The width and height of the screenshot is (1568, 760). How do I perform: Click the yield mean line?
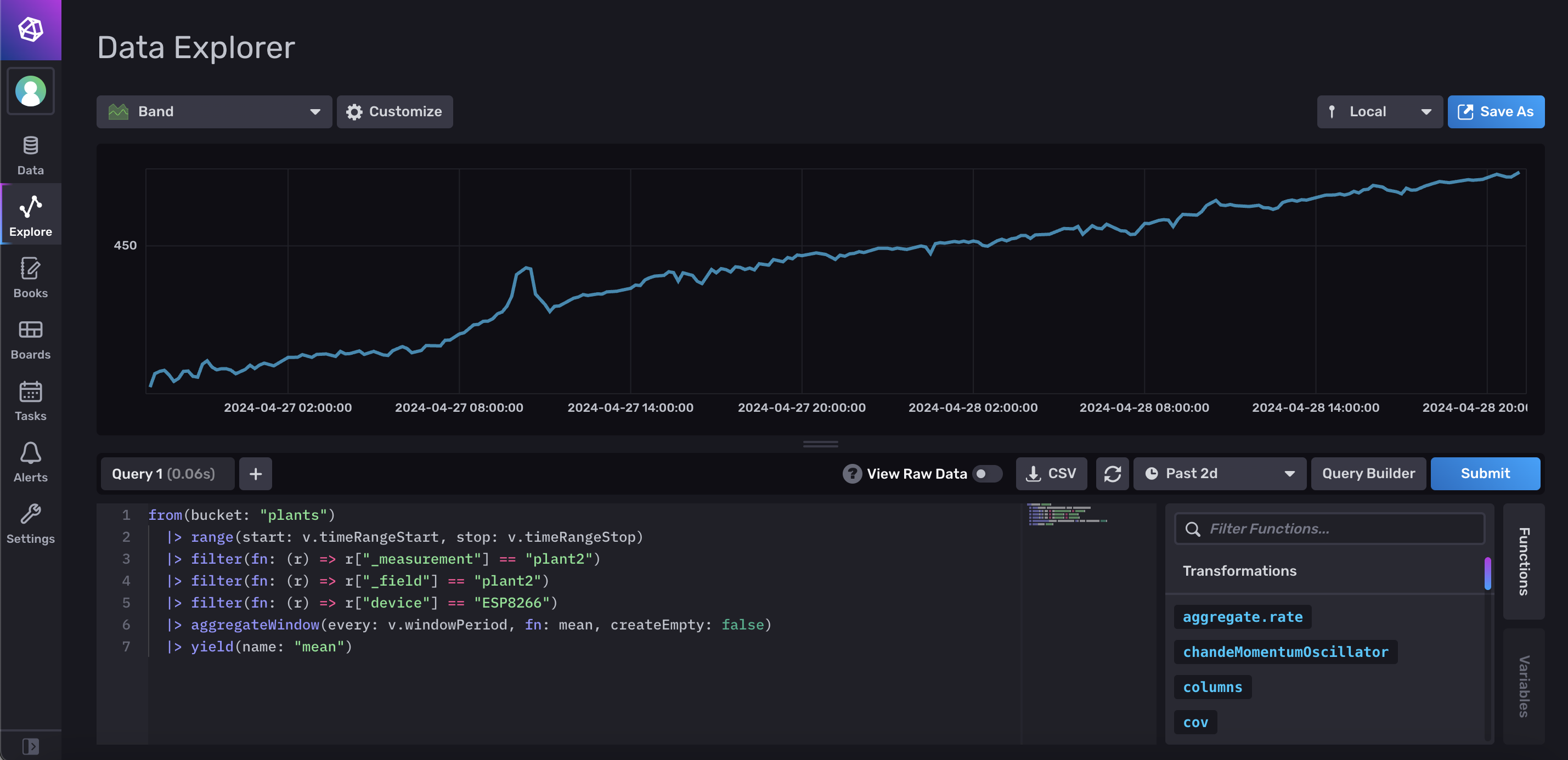click(260, 646)
